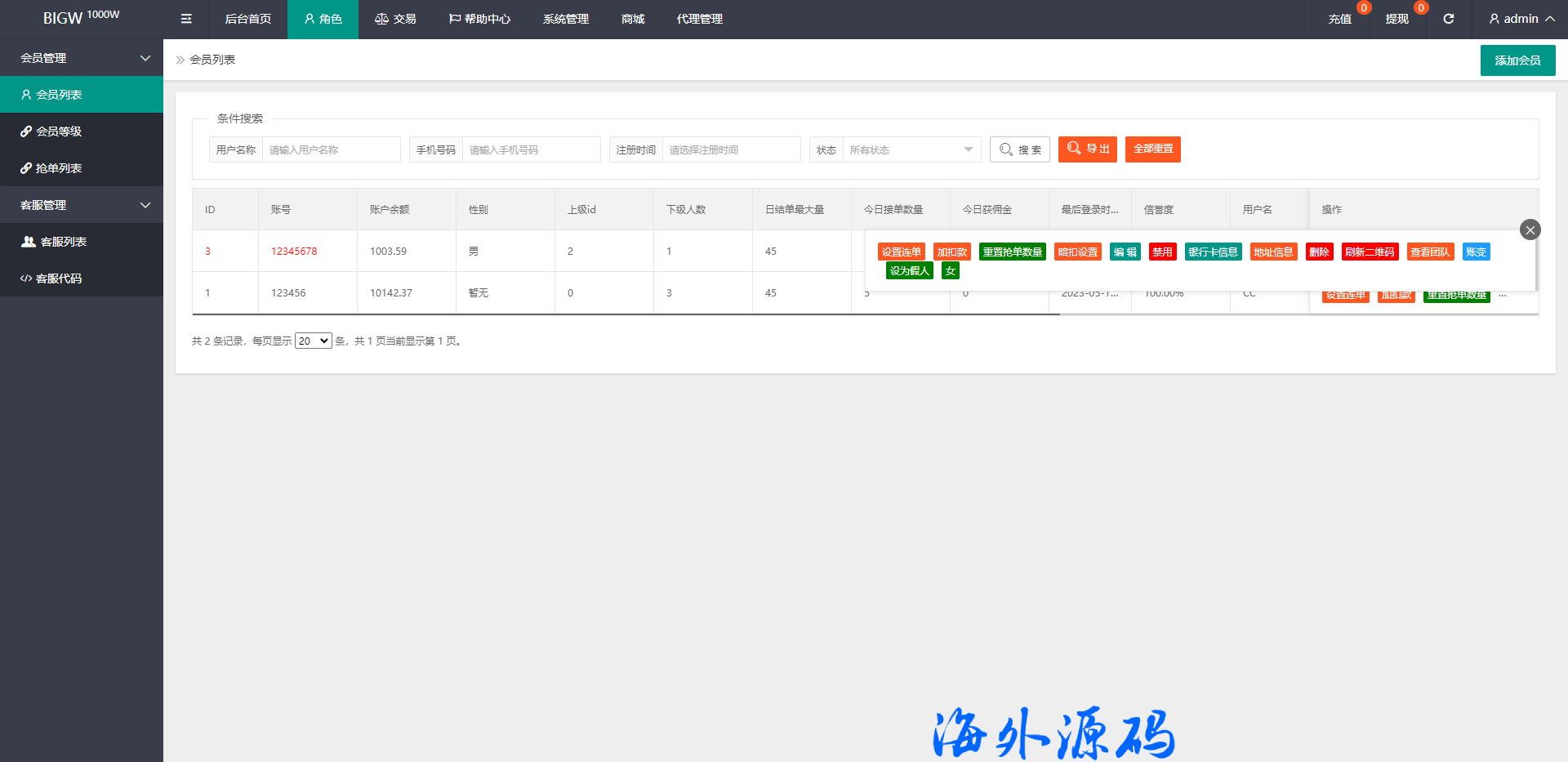The width and height of the screenshot is (1568, 762).
Task: Click the 充值 notification badge item
Action: tap(1339, 19)
